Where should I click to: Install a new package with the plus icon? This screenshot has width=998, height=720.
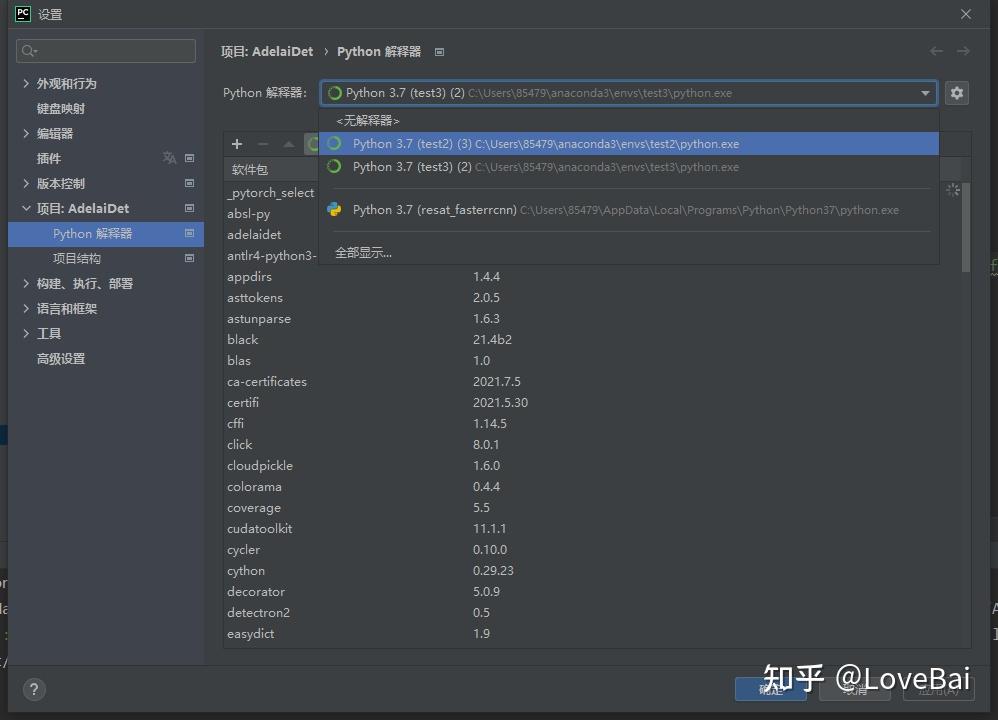236,144
